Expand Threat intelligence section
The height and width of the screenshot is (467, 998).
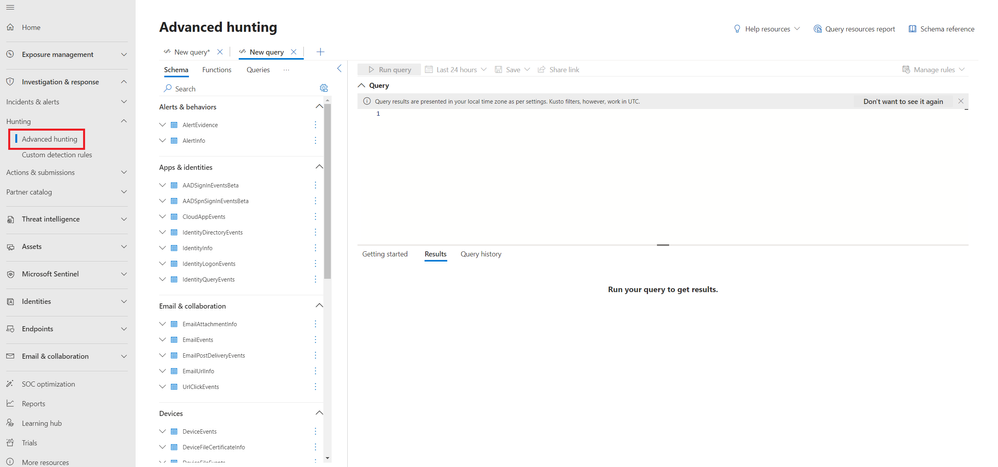pos(123,220)
